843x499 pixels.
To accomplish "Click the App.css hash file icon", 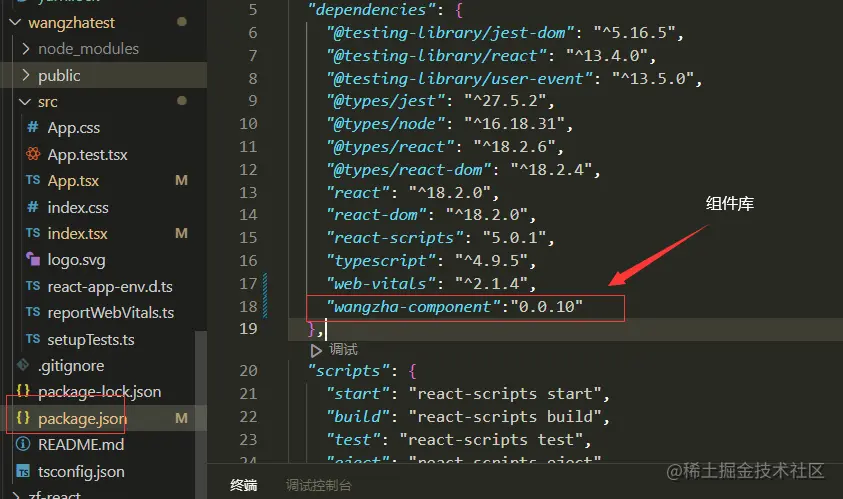I will [33, 127].
